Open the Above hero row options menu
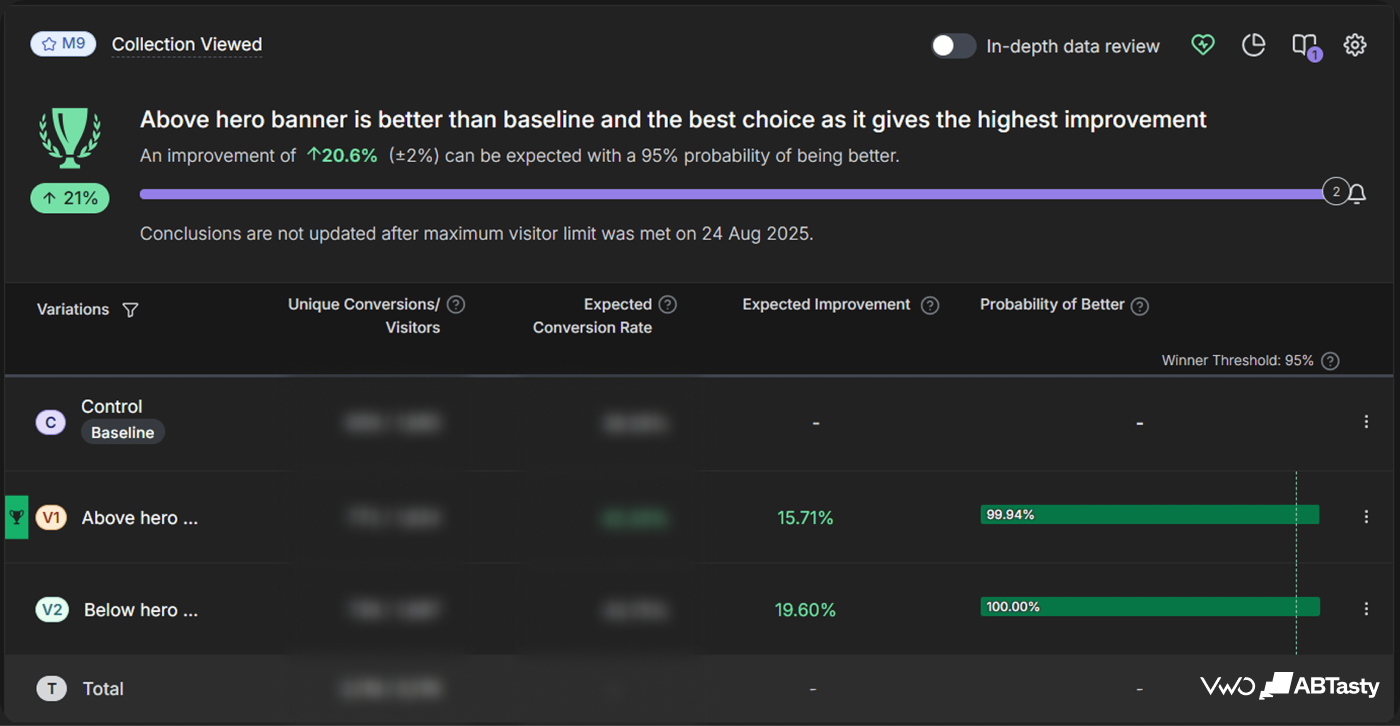Viewport: 1400px width, 726px height. [1366, 517]
